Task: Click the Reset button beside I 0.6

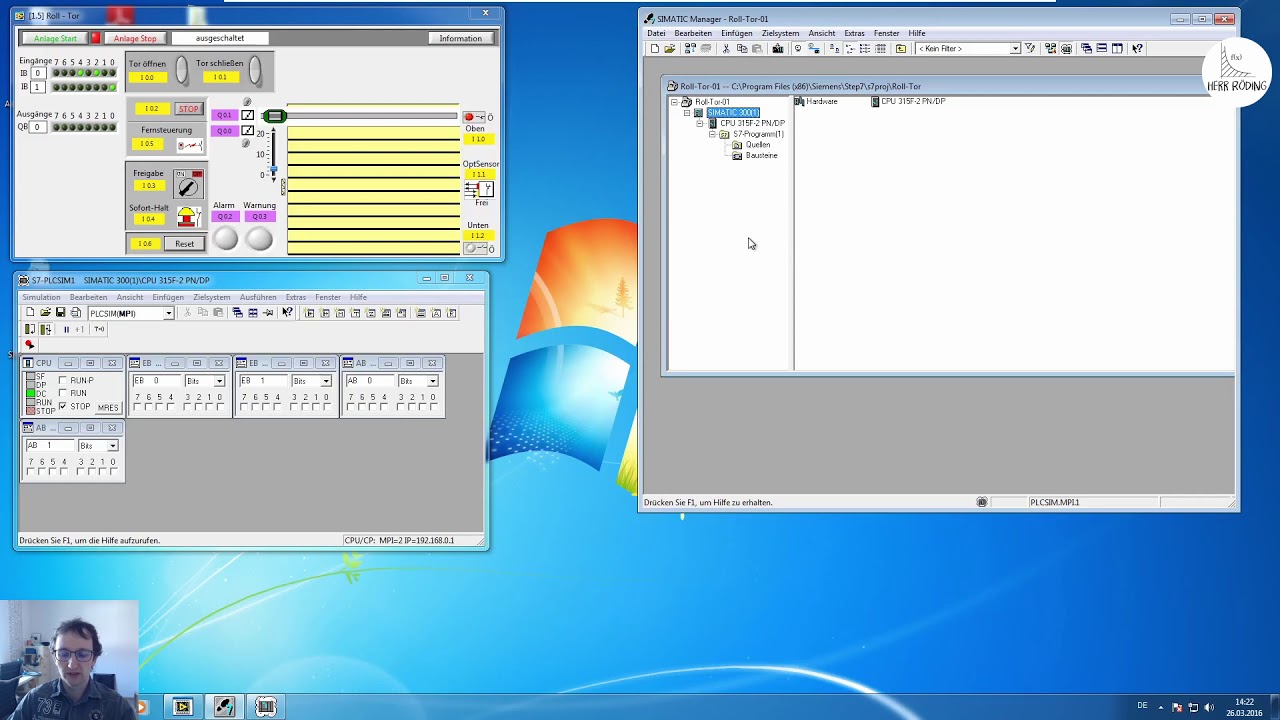Action: (x=184, y=243)
